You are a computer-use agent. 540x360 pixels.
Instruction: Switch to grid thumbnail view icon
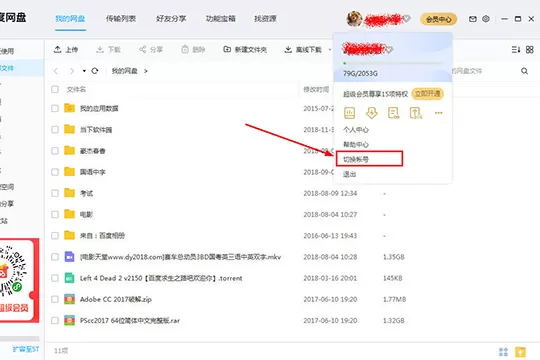(x=530, y=50)
